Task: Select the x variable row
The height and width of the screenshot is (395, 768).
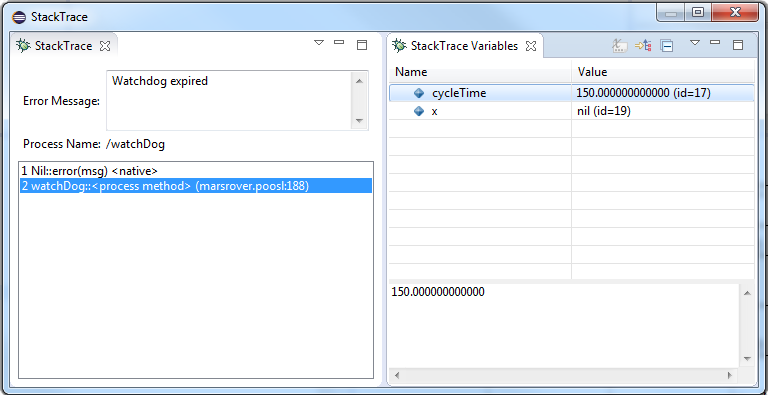Action: tap(572, 111)
